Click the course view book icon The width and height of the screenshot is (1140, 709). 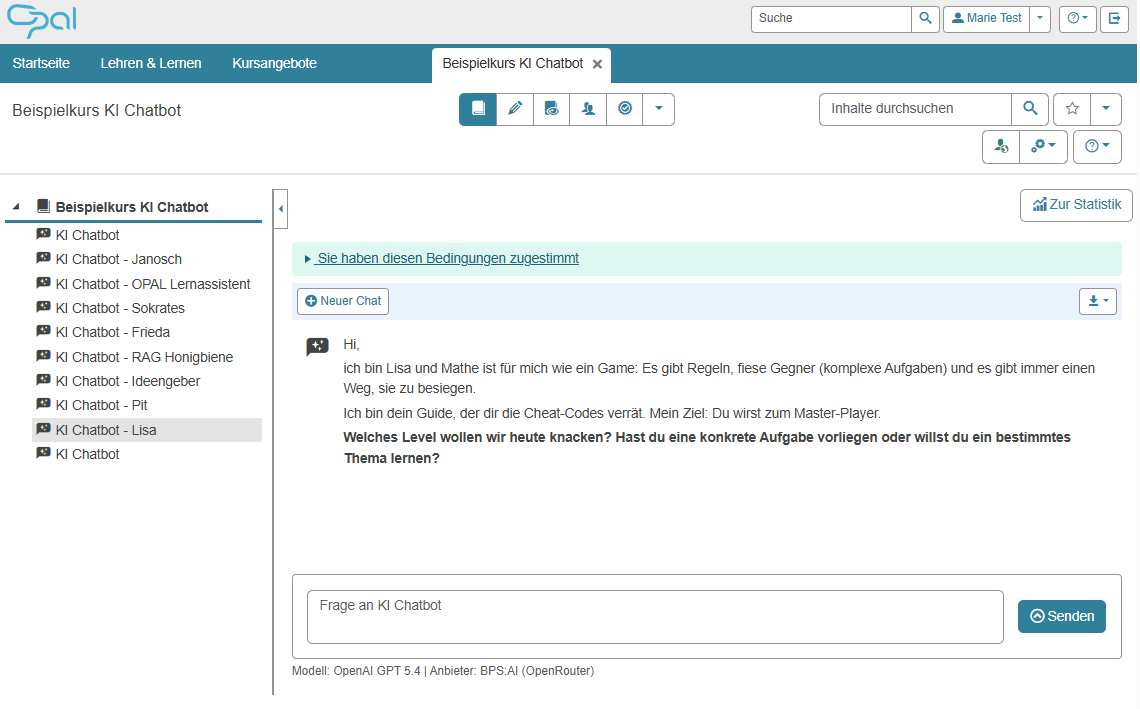click(478, 109)
